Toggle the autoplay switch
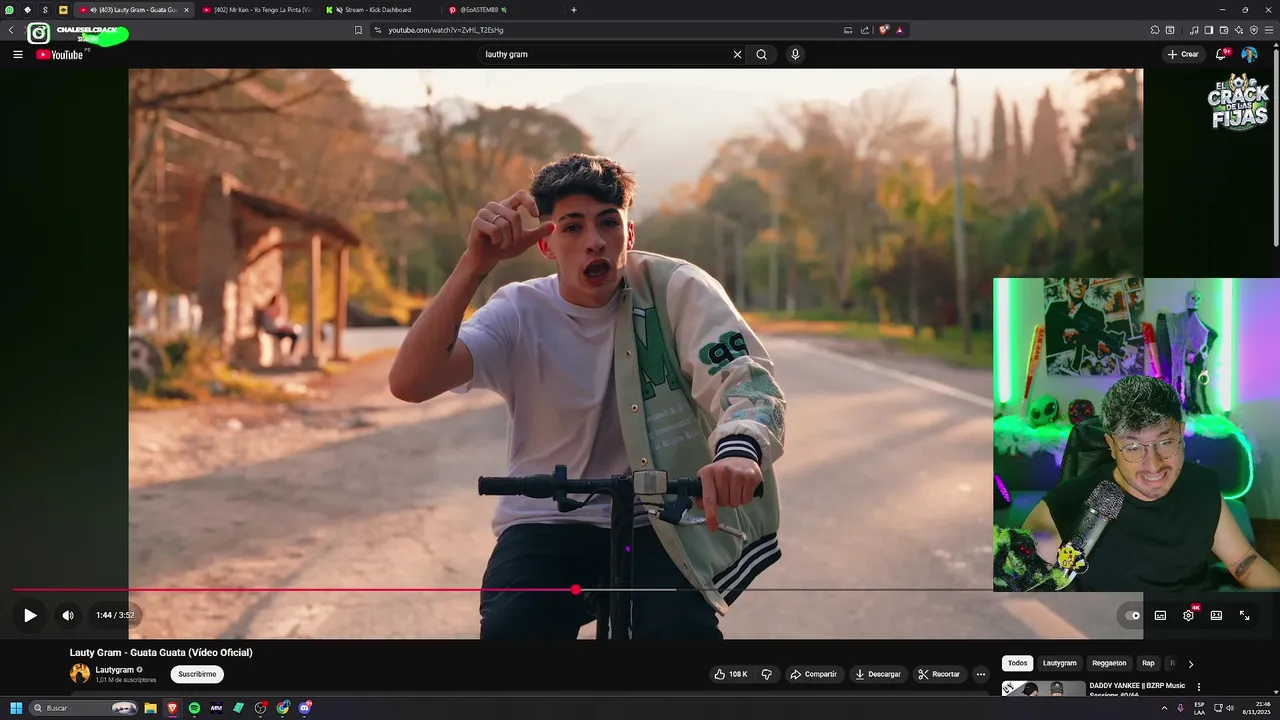Screen dimensions: 1280x720 click(1132, 615)
